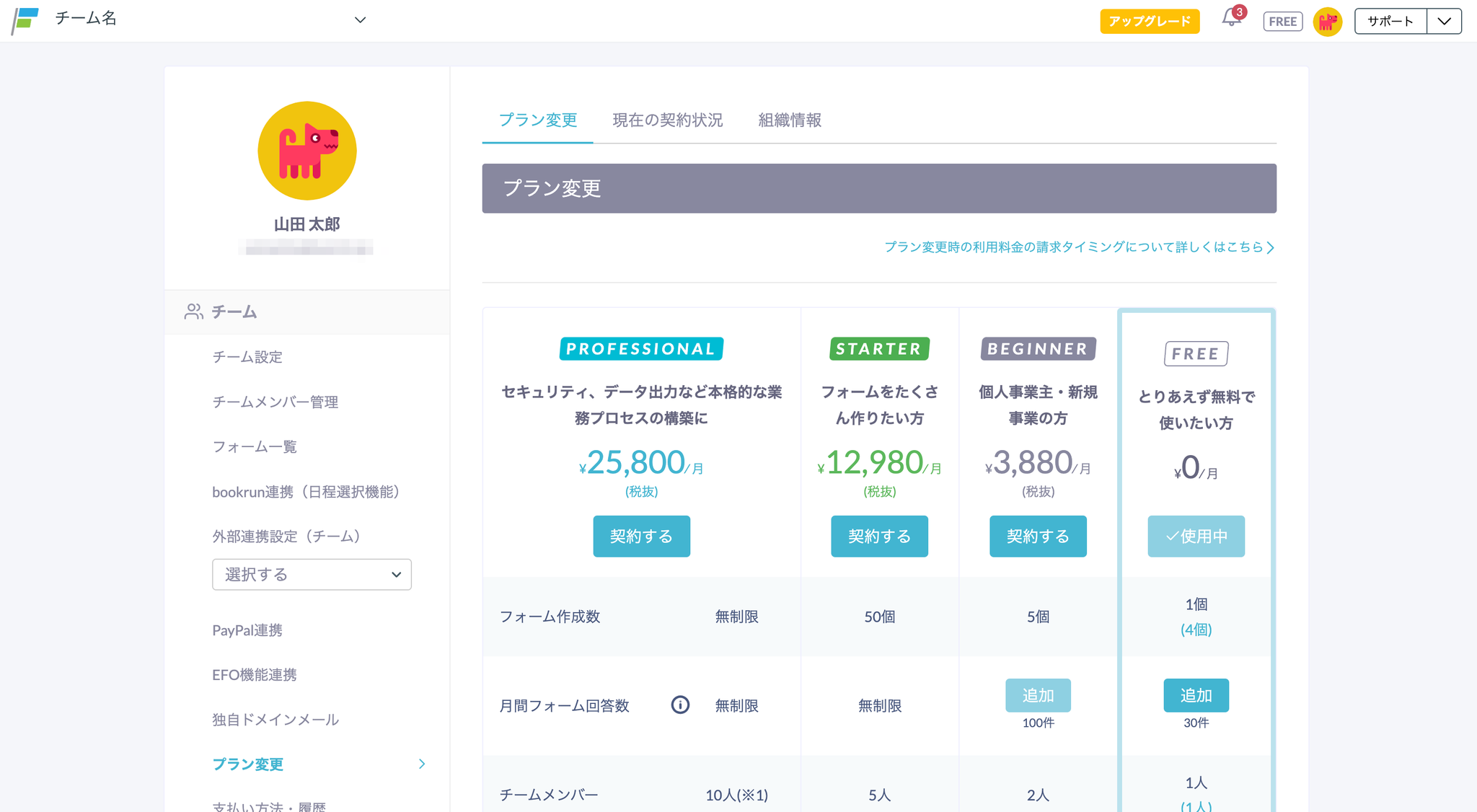Viewport: 1477px width, 812px height.
Task: Click the large profile avatar in the sidebar
Action: (307, 151)
